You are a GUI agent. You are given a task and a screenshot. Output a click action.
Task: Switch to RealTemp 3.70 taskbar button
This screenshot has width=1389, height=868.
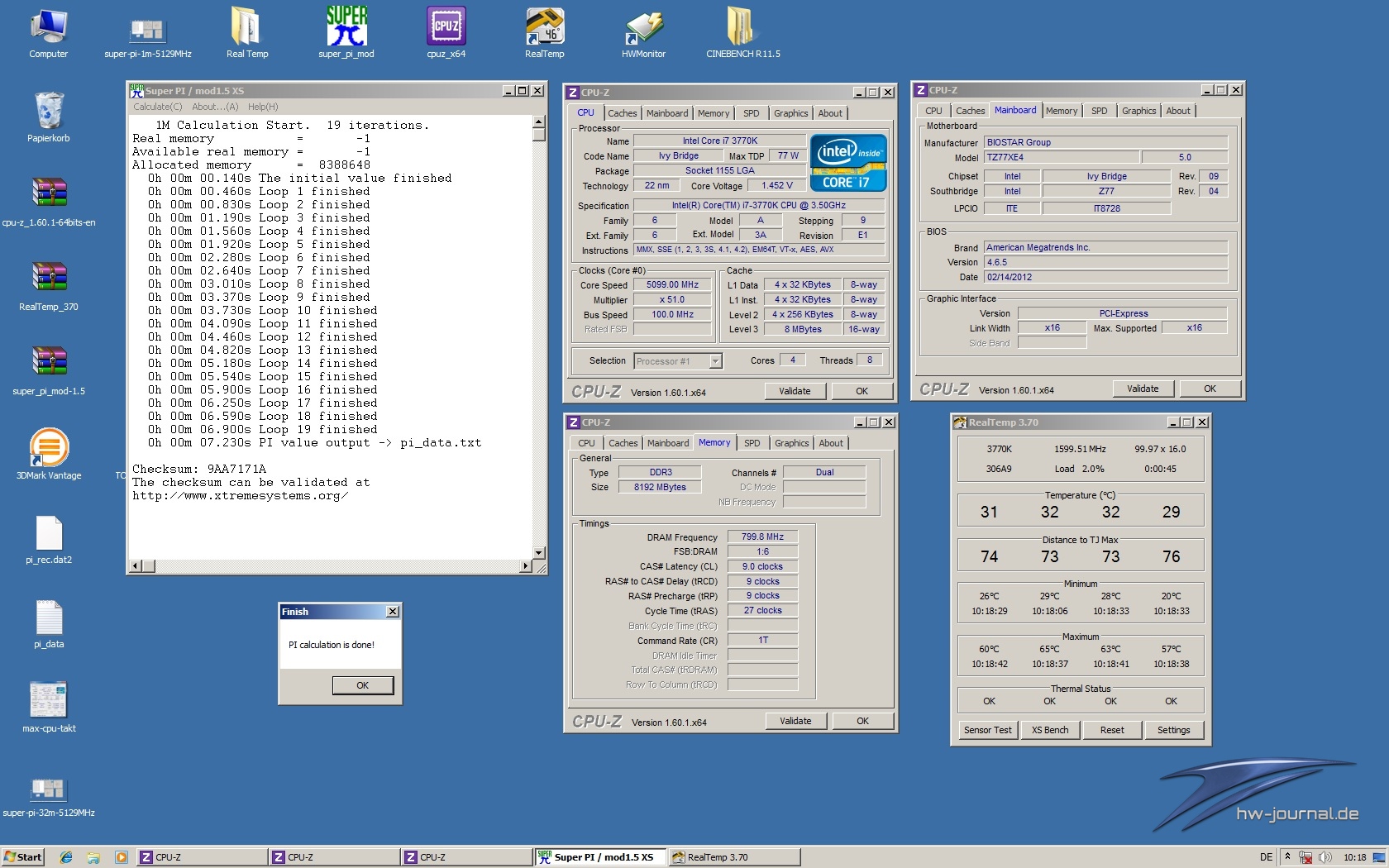pyautogui.click(x=734, y=857)
